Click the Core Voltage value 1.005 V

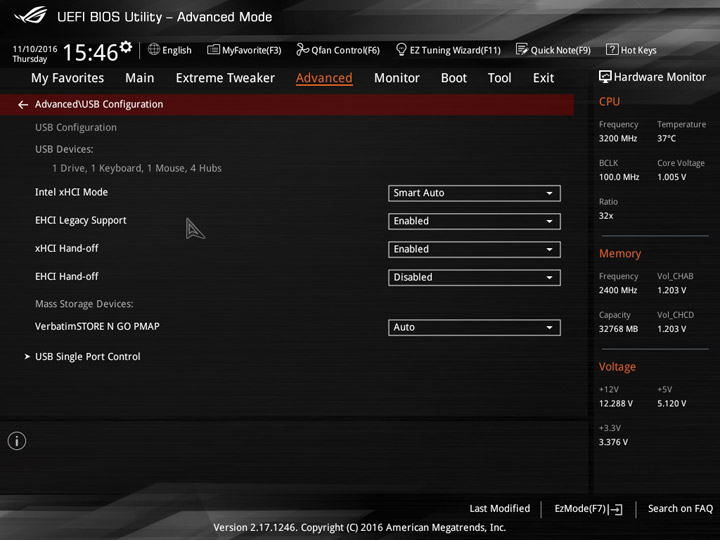tap(671, 177)
